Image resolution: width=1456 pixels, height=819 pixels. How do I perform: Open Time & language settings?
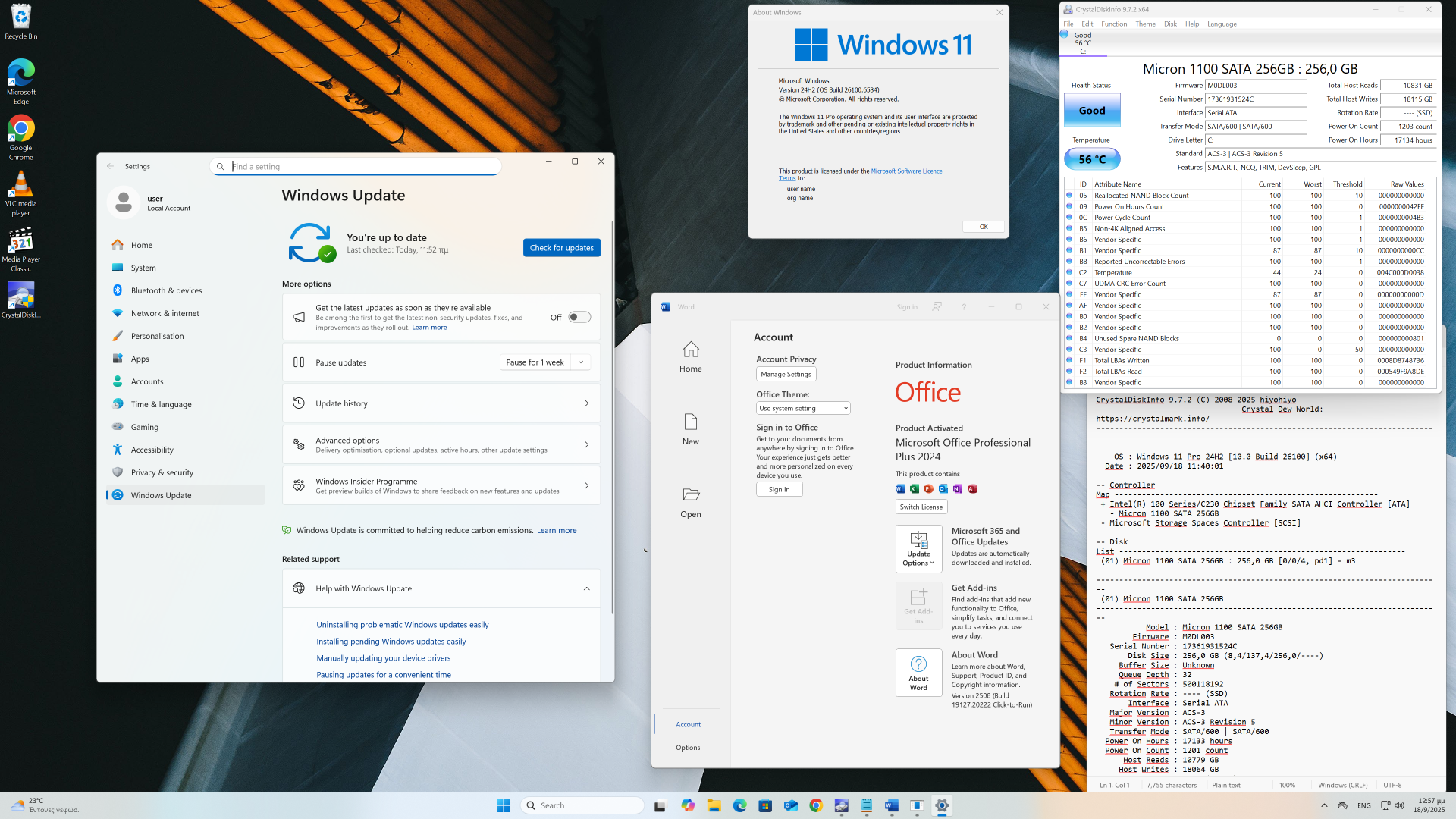click(185, 404)
